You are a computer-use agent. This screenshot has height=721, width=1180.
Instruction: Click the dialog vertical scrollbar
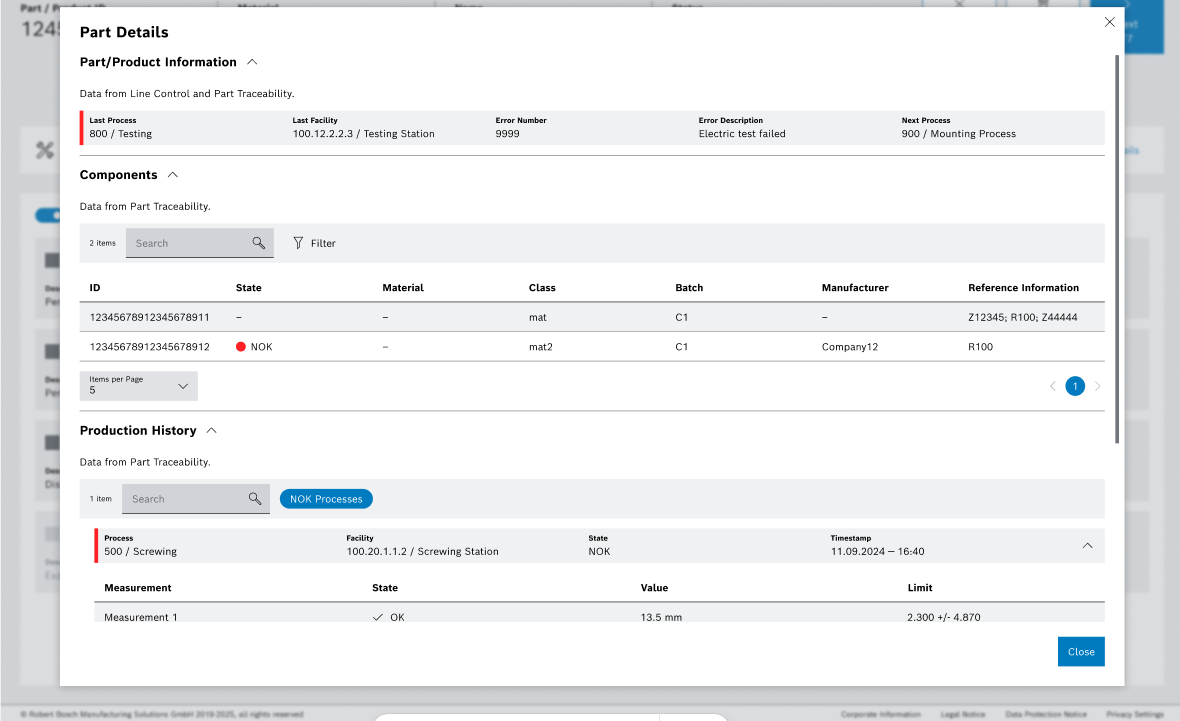[1117, 250]
